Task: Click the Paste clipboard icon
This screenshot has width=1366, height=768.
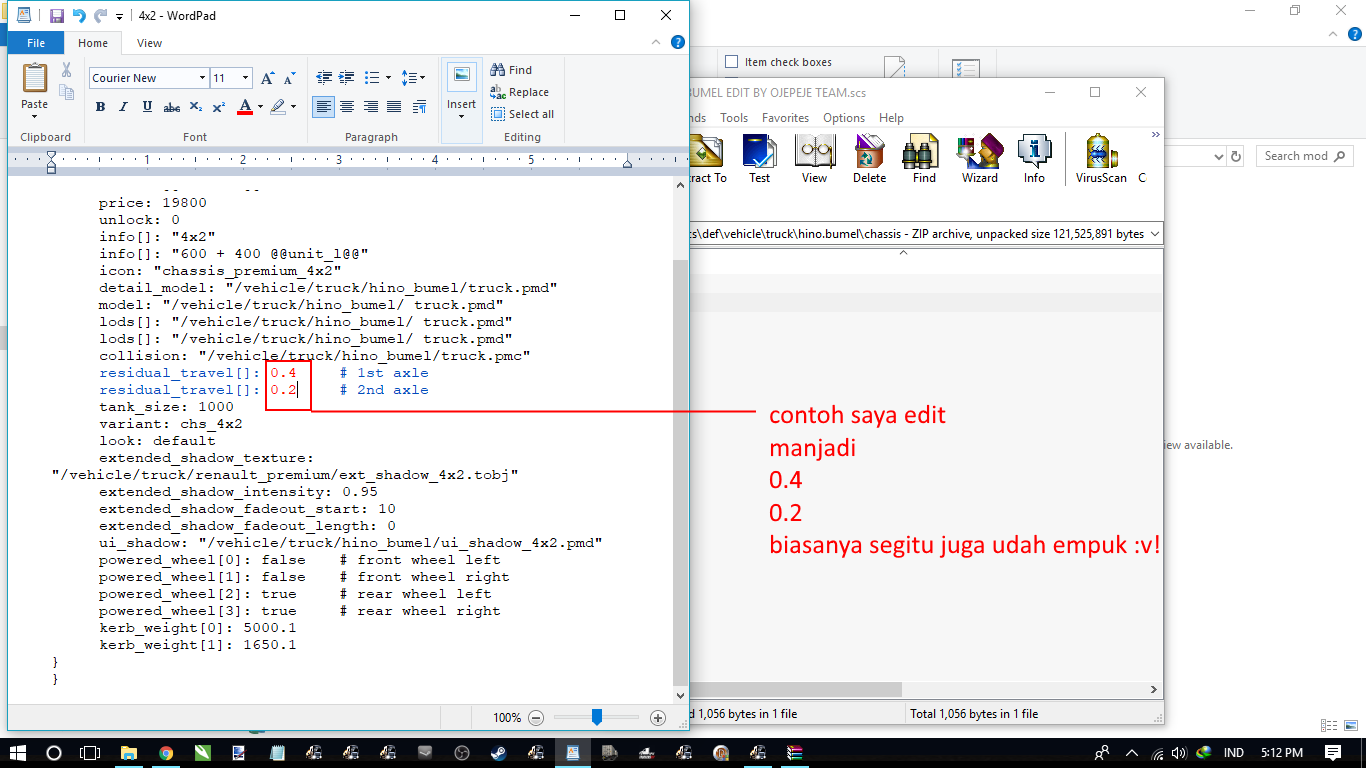Action: [x=35, y=78]
